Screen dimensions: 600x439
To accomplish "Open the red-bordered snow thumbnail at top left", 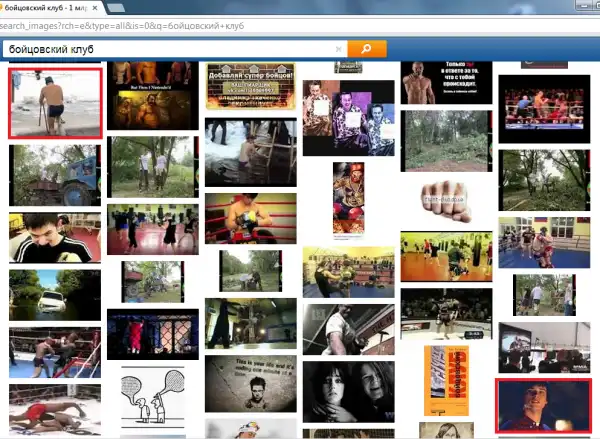I will [x=54, y=103].
